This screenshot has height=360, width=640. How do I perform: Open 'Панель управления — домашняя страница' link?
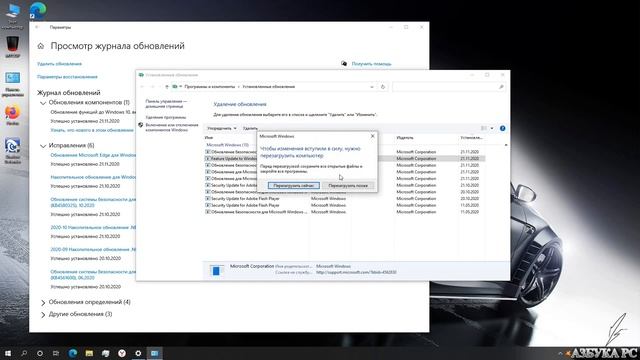(x=166, y=103)
